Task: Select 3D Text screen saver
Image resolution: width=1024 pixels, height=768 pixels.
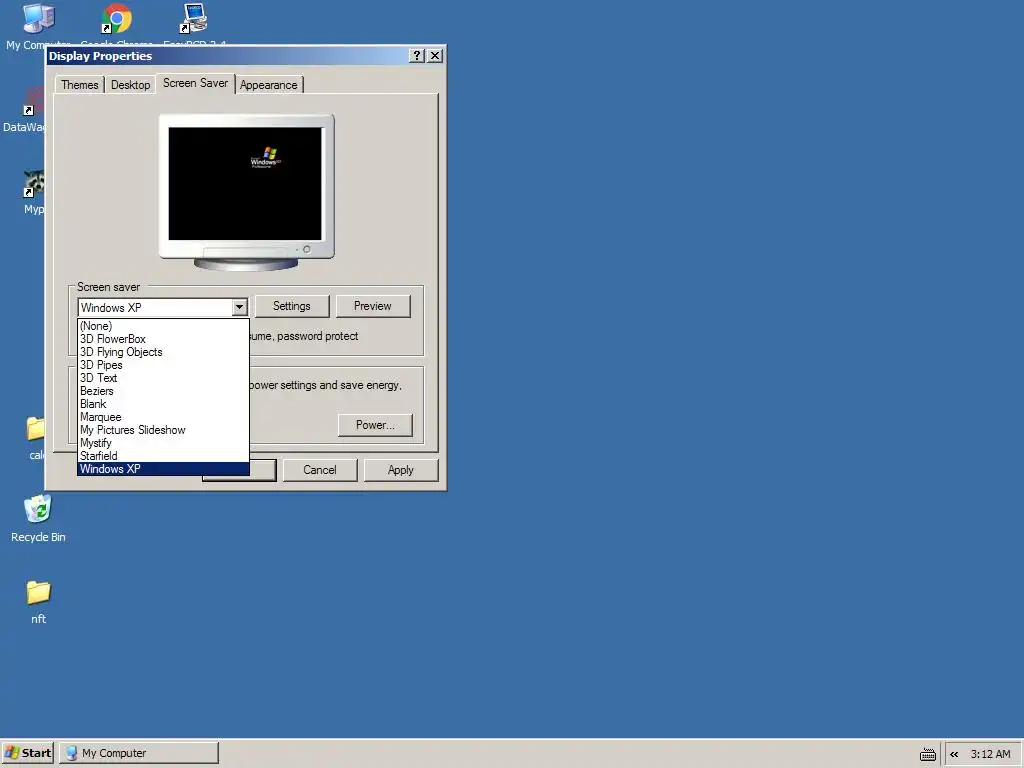Action: [x=163, y=378]
